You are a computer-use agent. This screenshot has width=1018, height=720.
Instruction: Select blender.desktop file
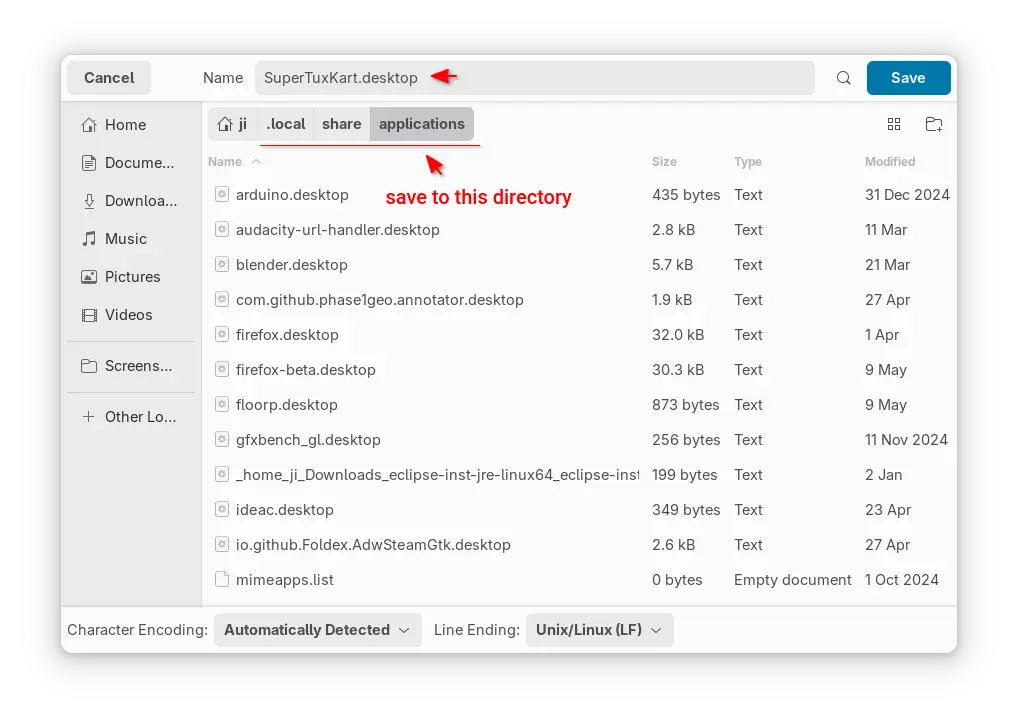[579, 265]
